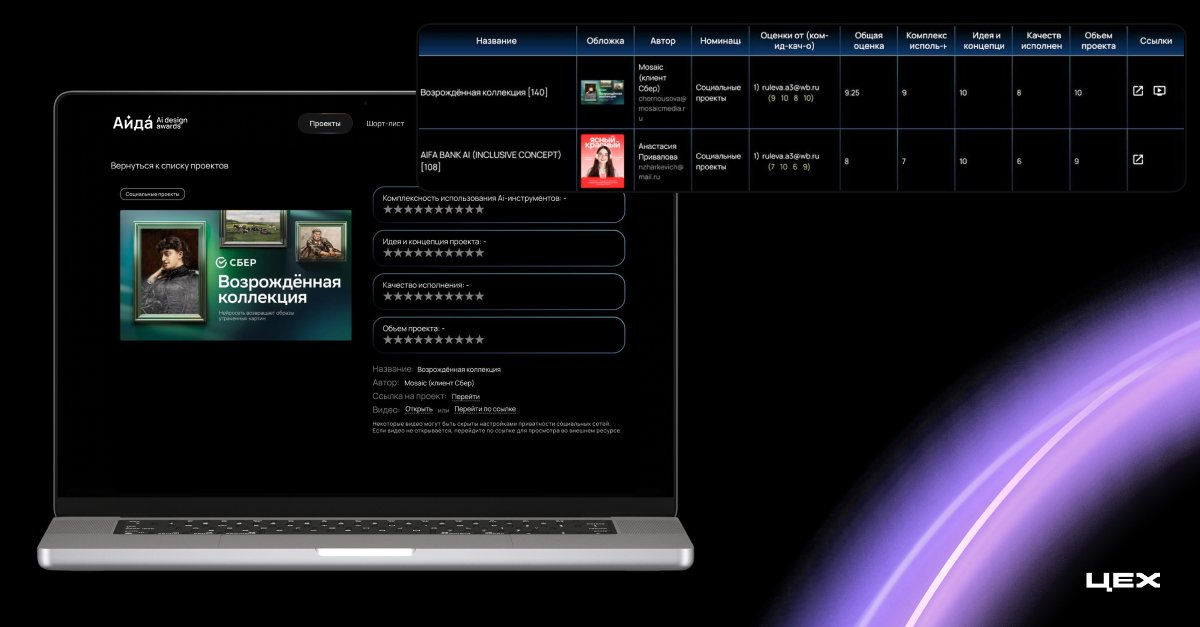Open external link icon for AIFA BANK AI row
This screenshot has height=627, width=1200.
pyautogui.click(x=1138, y=159)
